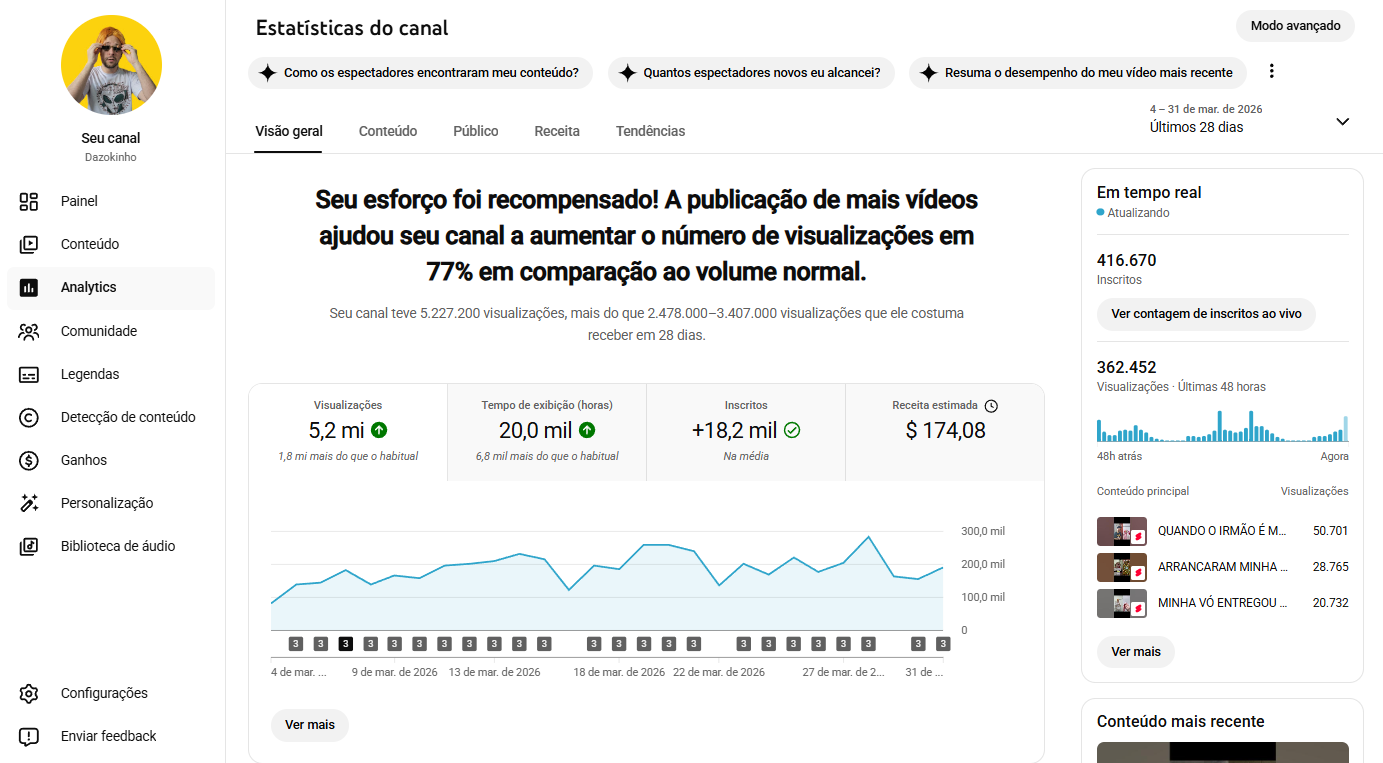Click the 'Seu canal' label
The height and width of the screenshot is (763, 1383).
[x=111, y=138]
